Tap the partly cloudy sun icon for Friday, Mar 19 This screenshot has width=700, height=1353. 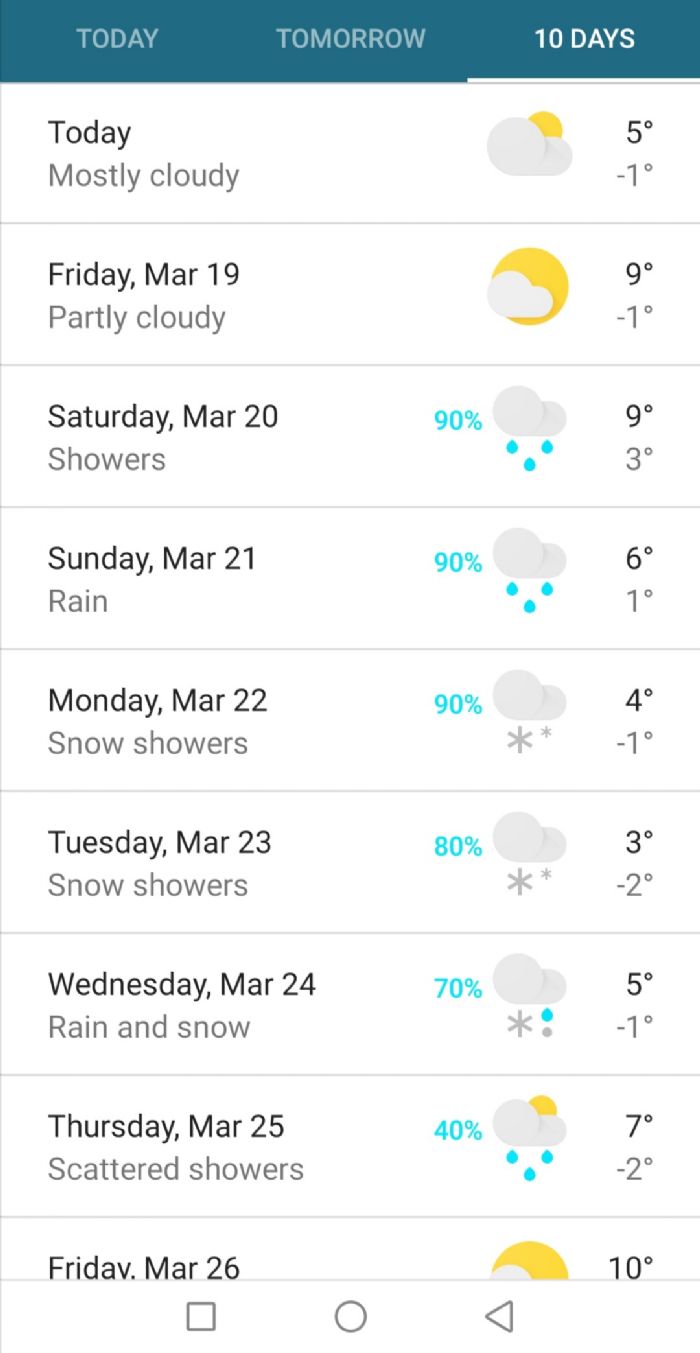(529, 286)
